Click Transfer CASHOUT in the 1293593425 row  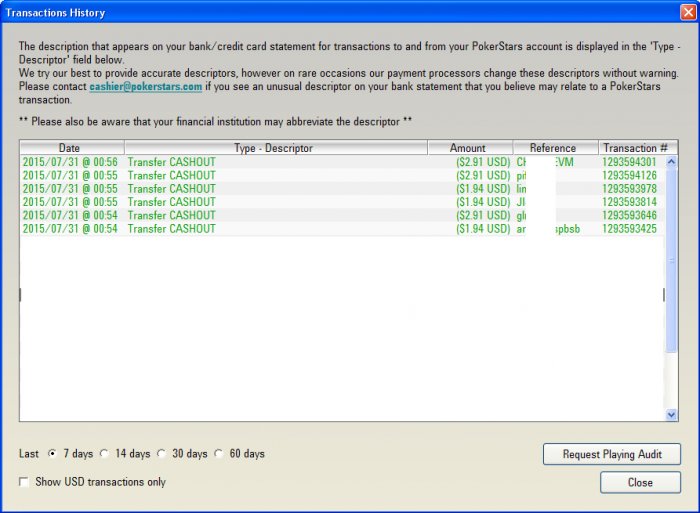171,229
